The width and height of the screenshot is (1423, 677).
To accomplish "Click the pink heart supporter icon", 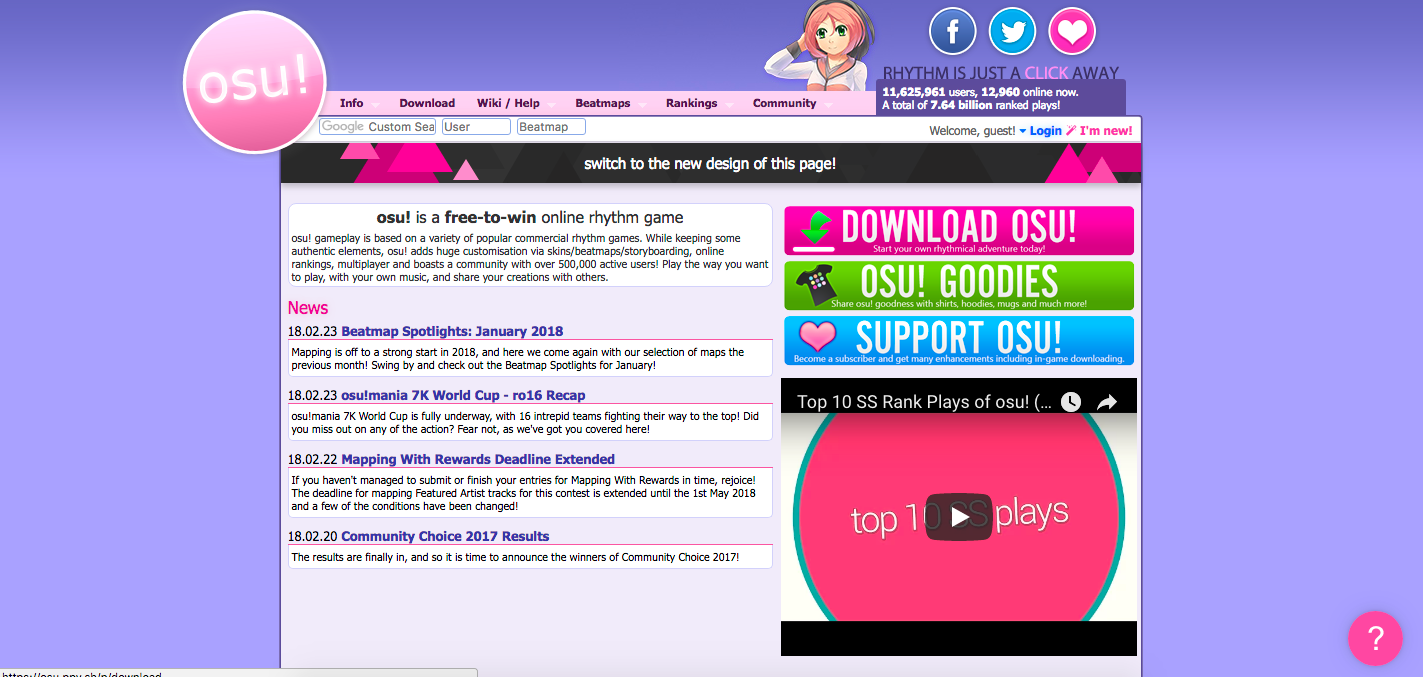I will 1072,31.
